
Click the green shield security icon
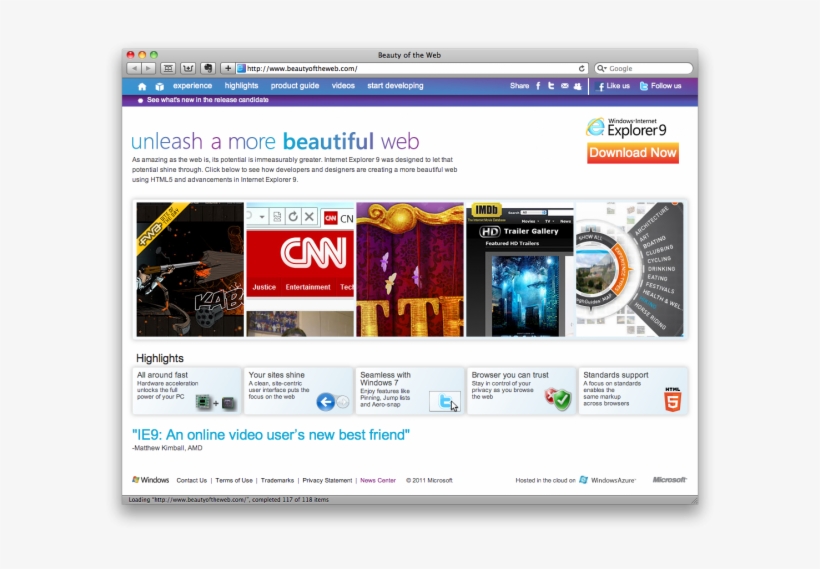(x=558, y=400)
